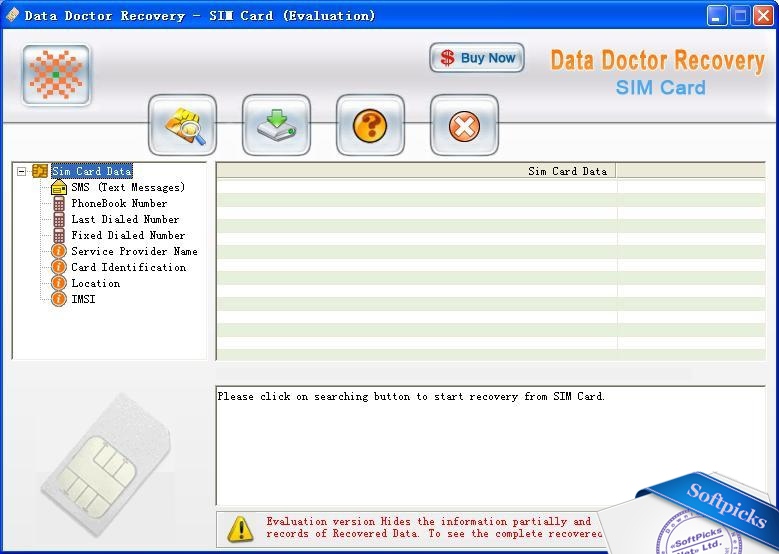
Task: Click the title bar application icon
Action: (x=12, y=15)
